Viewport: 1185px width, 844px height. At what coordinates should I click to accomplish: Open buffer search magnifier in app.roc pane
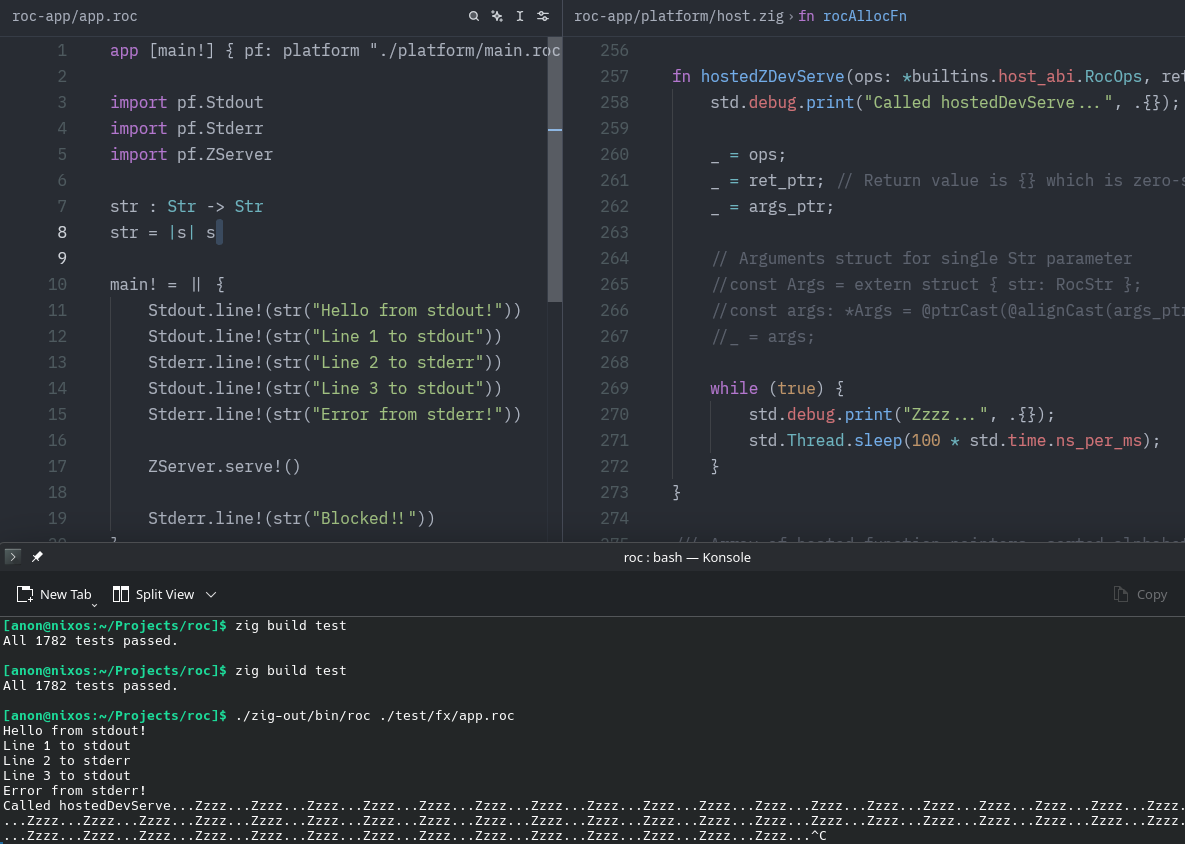[x=474, y=17]
